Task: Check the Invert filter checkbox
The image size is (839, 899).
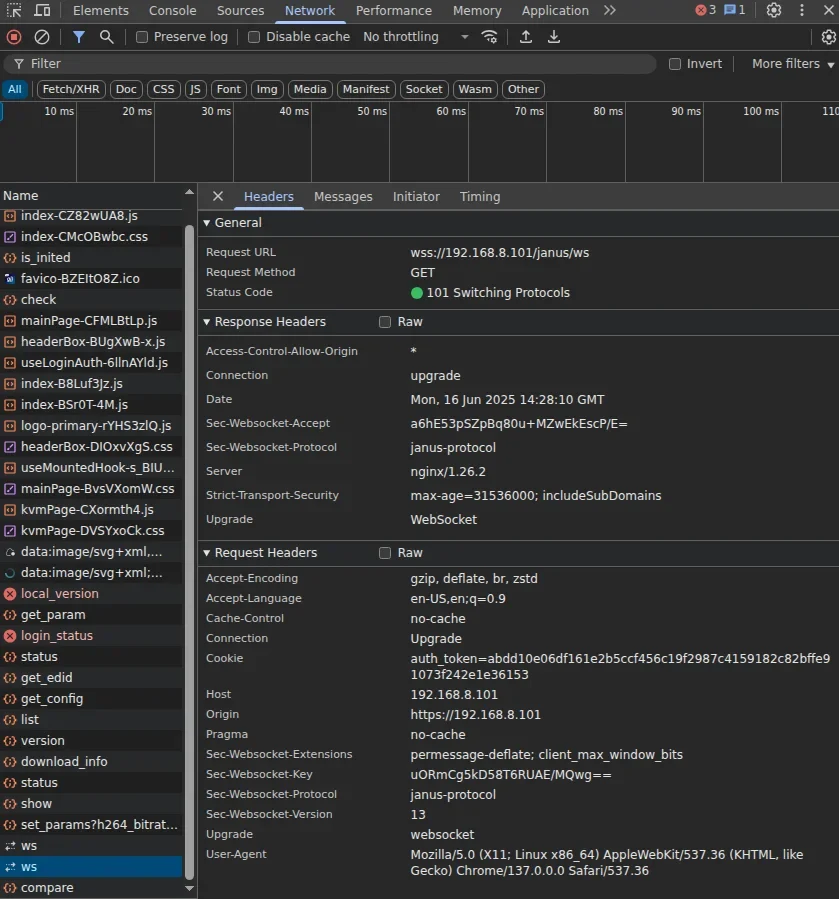Action: (675, 64)
